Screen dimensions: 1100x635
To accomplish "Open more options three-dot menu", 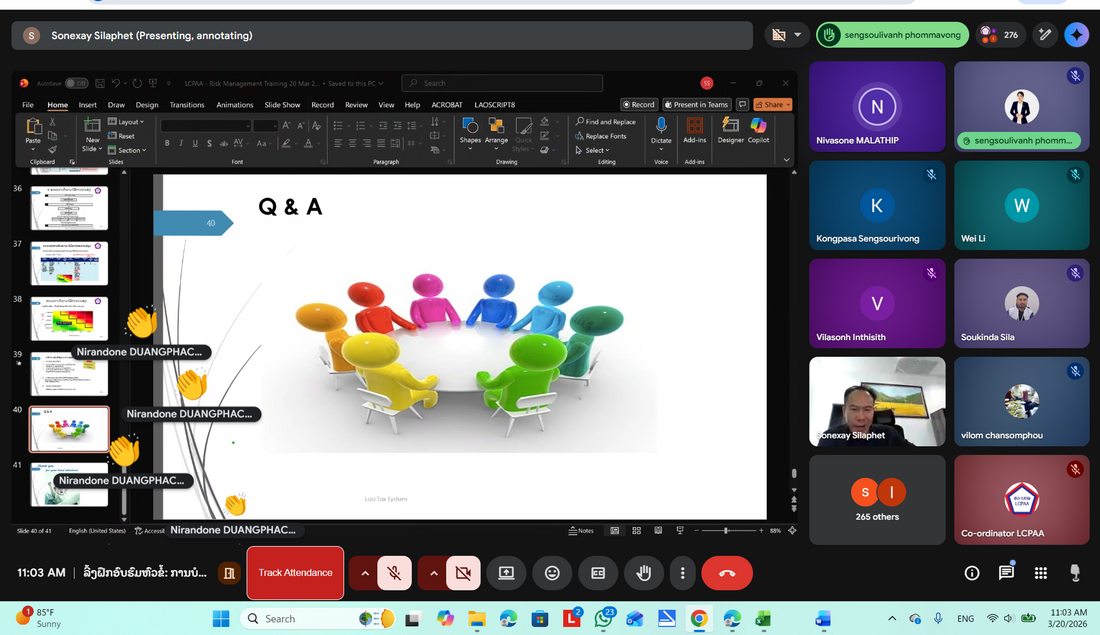I will coord(682,573).
